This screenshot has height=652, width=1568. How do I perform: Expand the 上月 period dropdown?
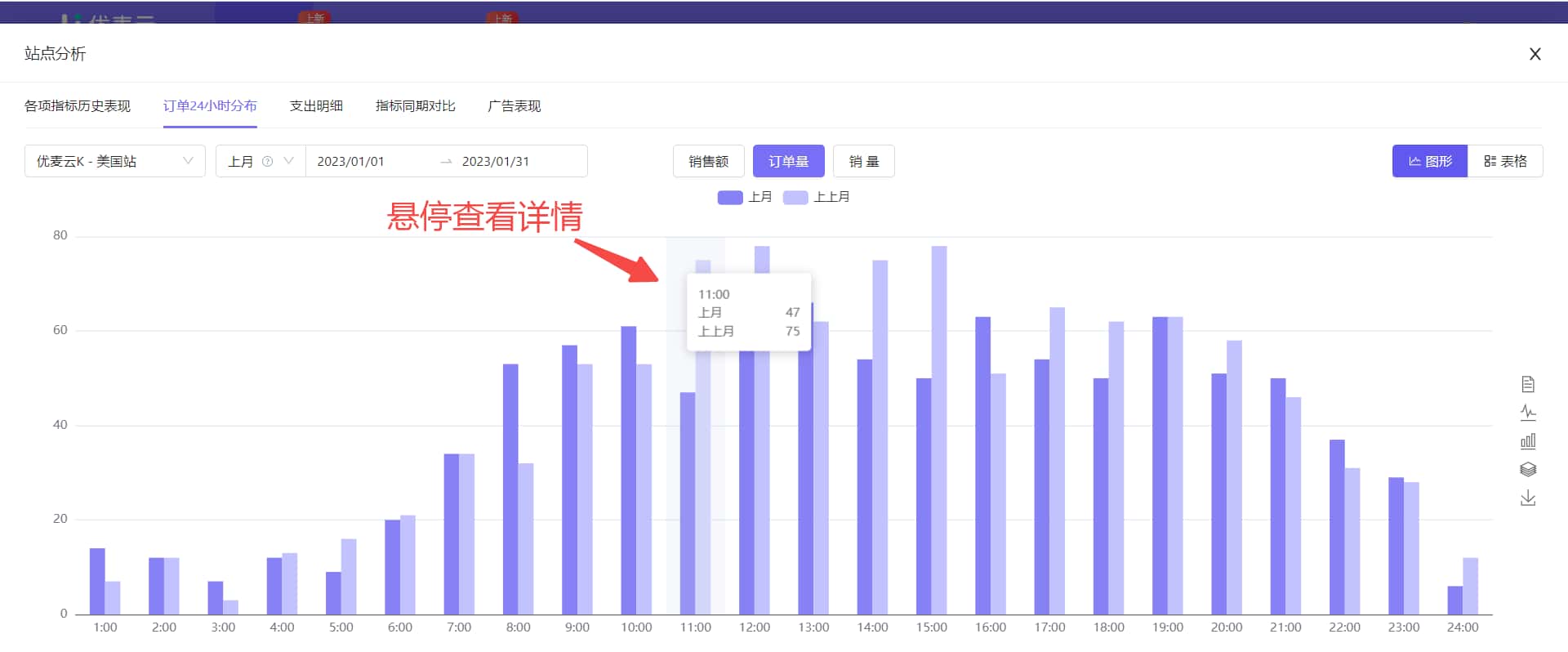pyautogui.click(x=261, y=161)
